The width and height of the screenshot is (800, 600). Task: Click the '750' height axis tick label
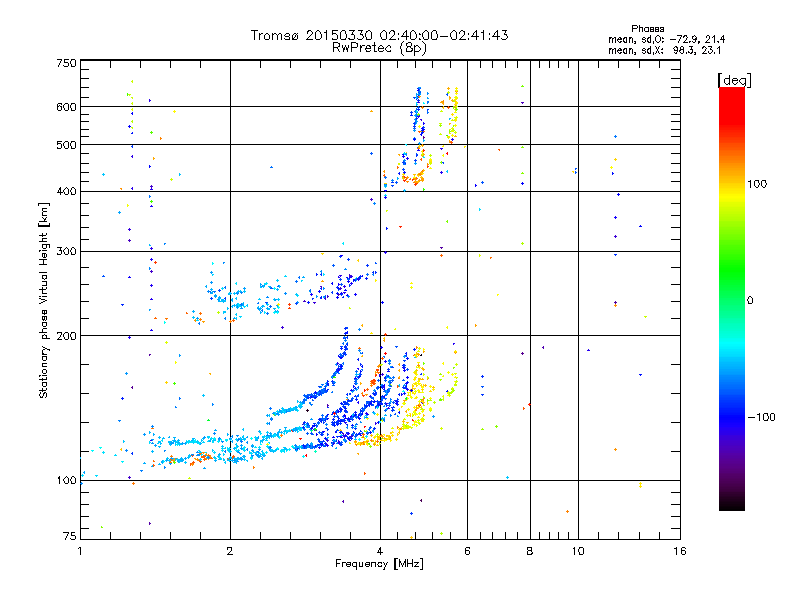[x=67, y=63]
